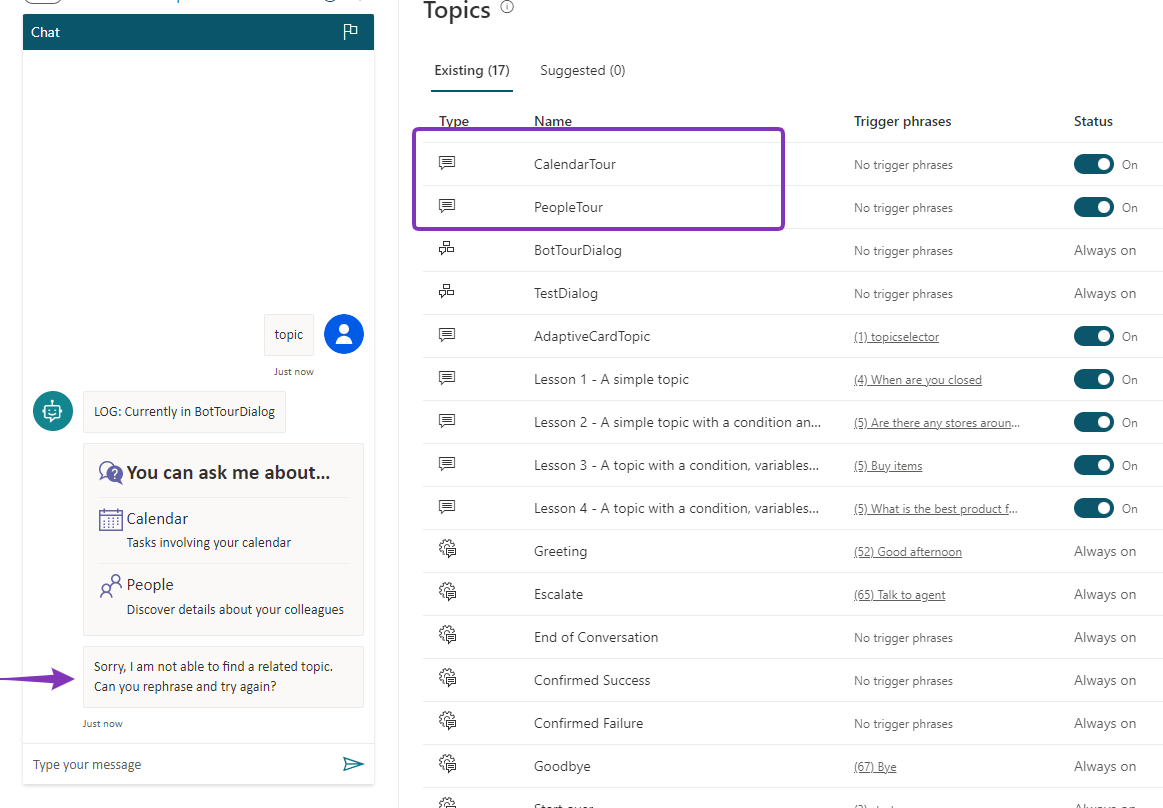Click the topic icon for Lesson 1 row
This screenshot has width=1163, height=808.
(x=447, y=378)
